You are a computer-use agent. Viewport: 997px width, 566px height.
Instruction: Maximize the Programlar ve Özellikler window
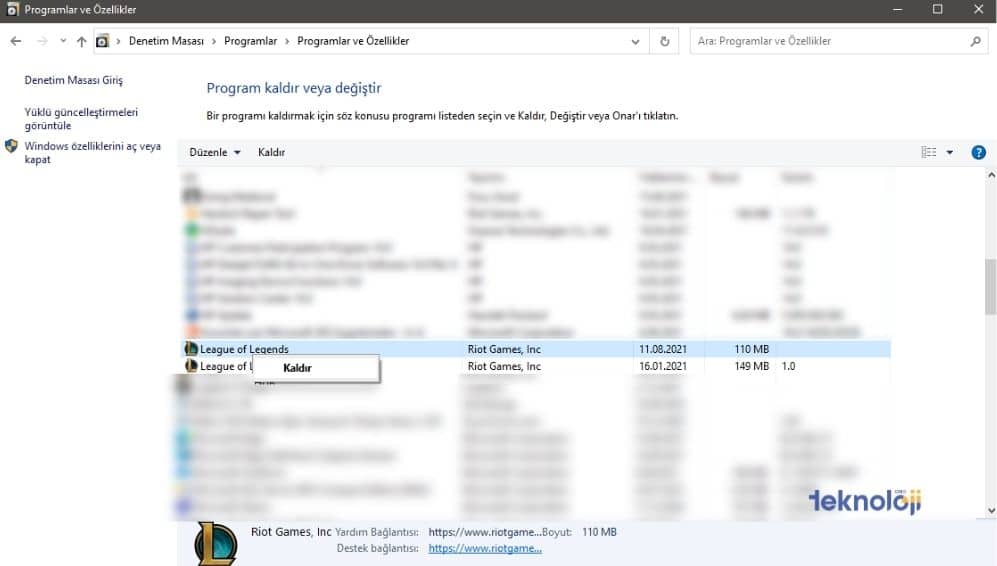938,10
